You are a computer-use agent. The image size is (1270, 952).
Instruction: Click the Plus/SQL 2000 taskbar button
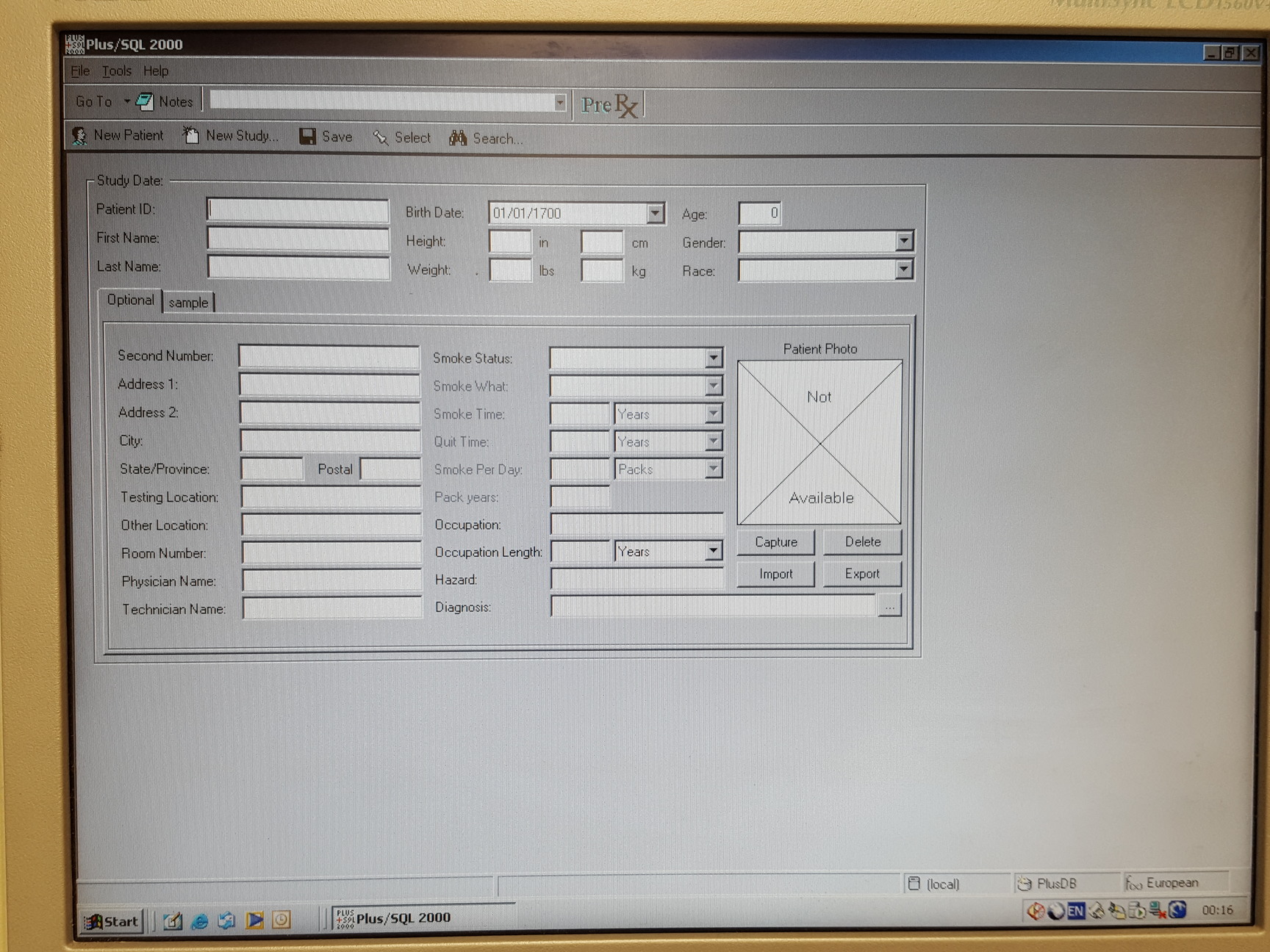[x=421, y=918]
